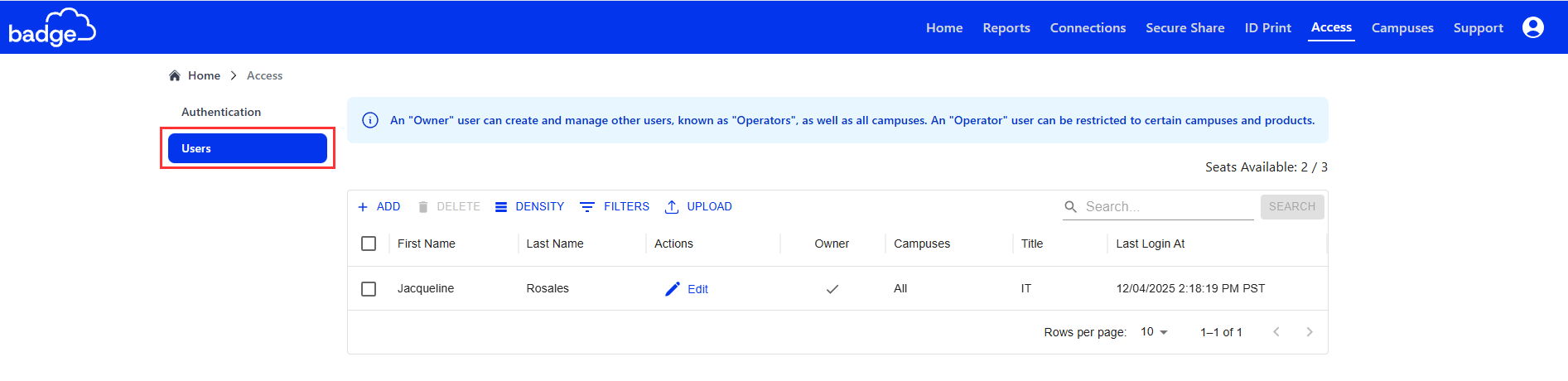Click the last login timestamp cell
The height and width of the screenshot is (381, 1568).
tap(1190, 288)
